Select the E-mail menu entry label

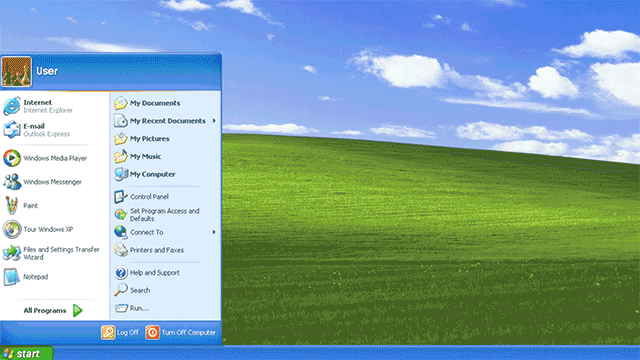(x=34, y=126)
